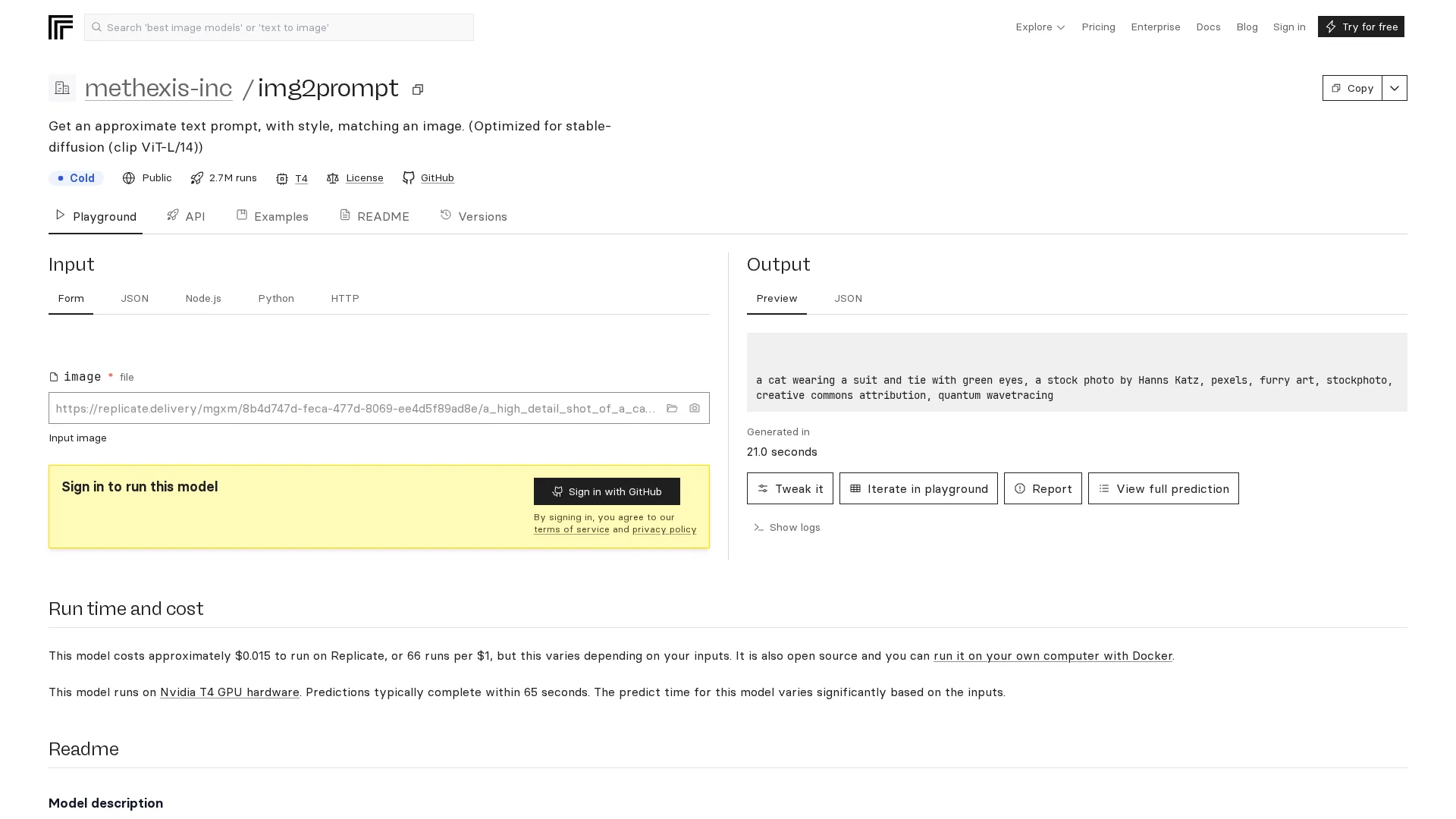Open the dropdown arrow next to Copy

pyautogui.click(x=1395, y=88)
